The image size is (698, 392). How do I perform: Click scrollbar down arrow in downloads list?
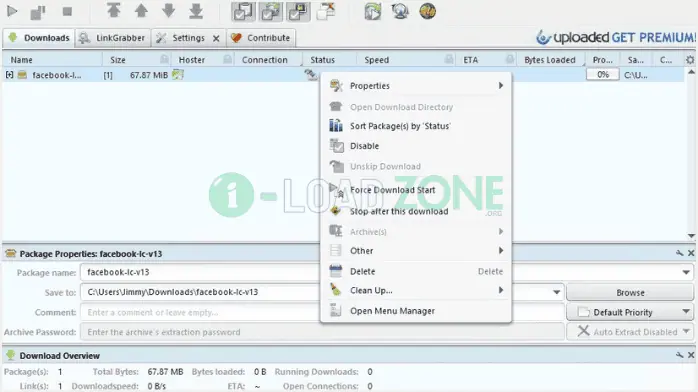pos(691,236)
